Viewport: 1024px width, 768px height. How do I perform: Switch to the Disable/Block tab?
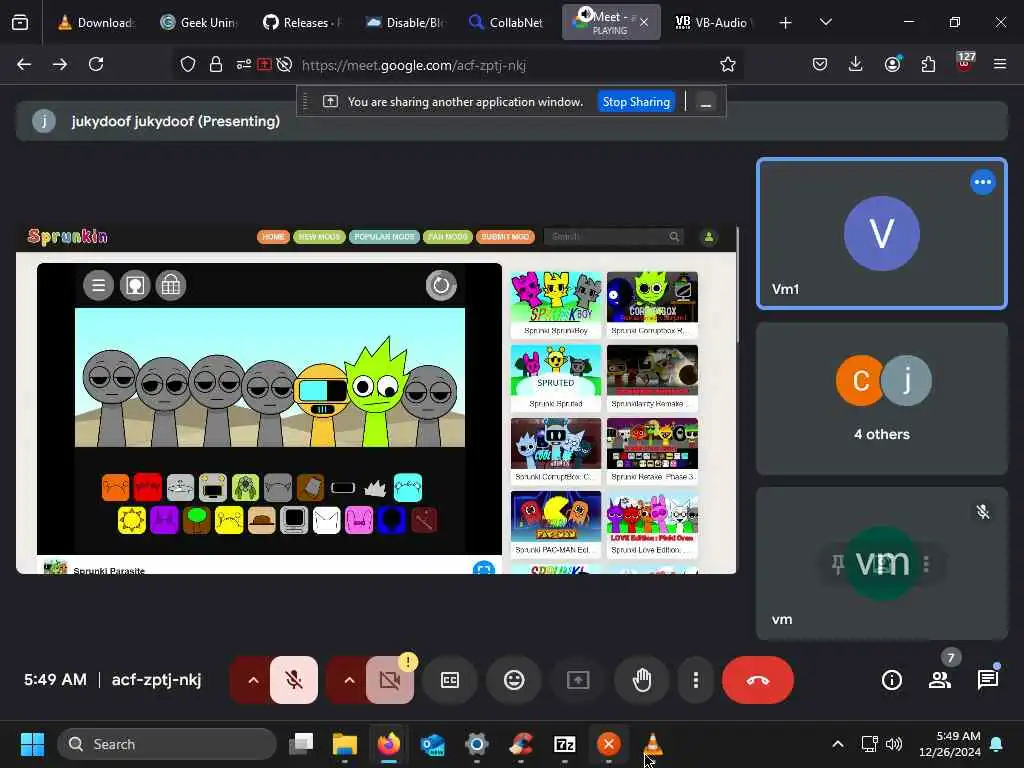404,22
